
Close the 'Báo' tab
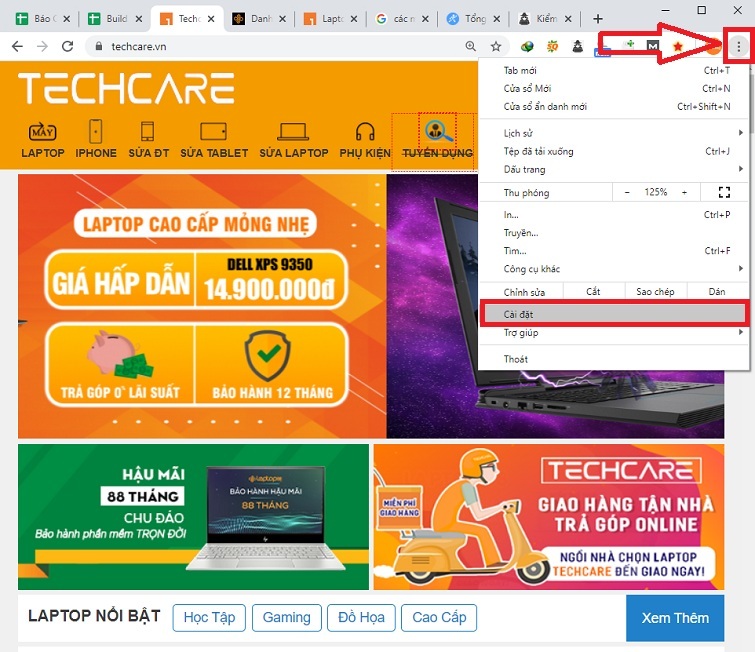[x=67, y=19]
